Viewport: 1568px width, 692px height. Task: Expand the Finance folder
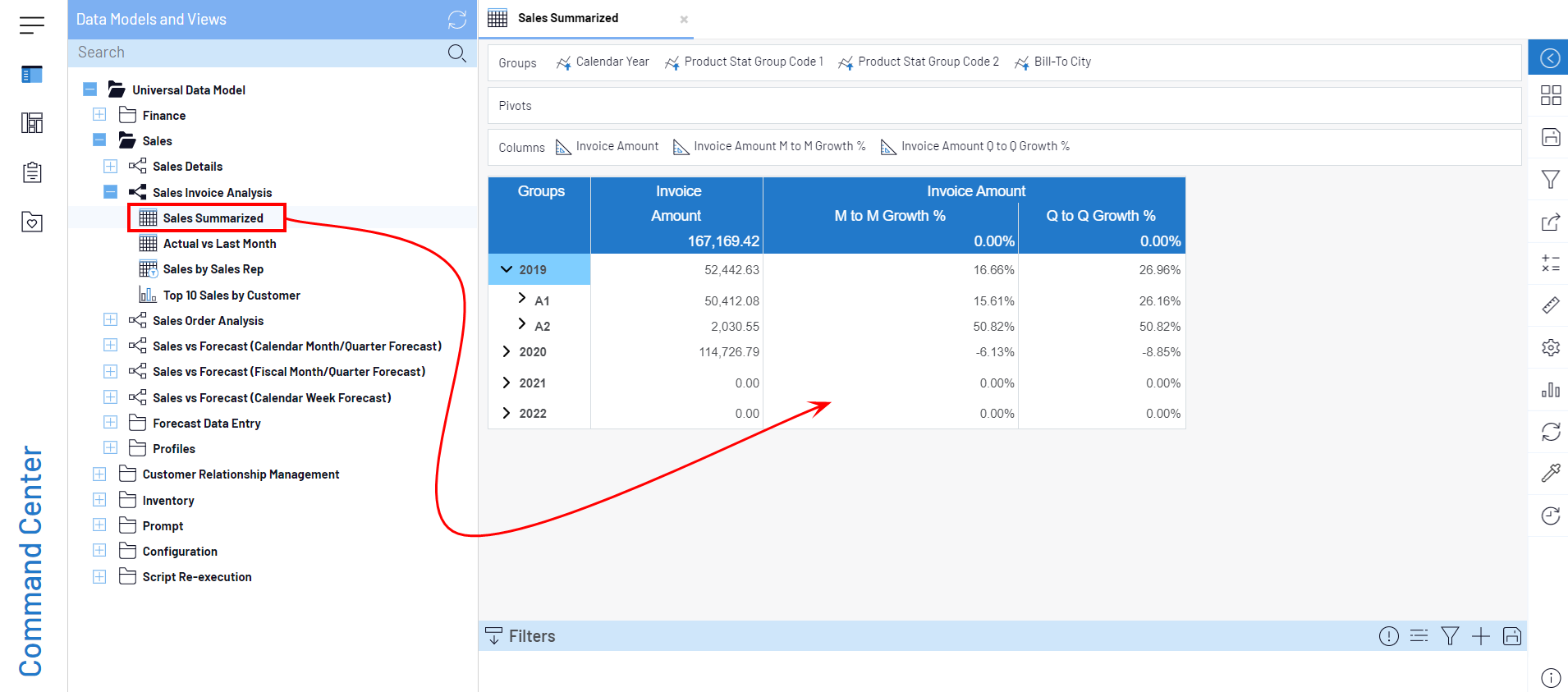click(99, 115)
